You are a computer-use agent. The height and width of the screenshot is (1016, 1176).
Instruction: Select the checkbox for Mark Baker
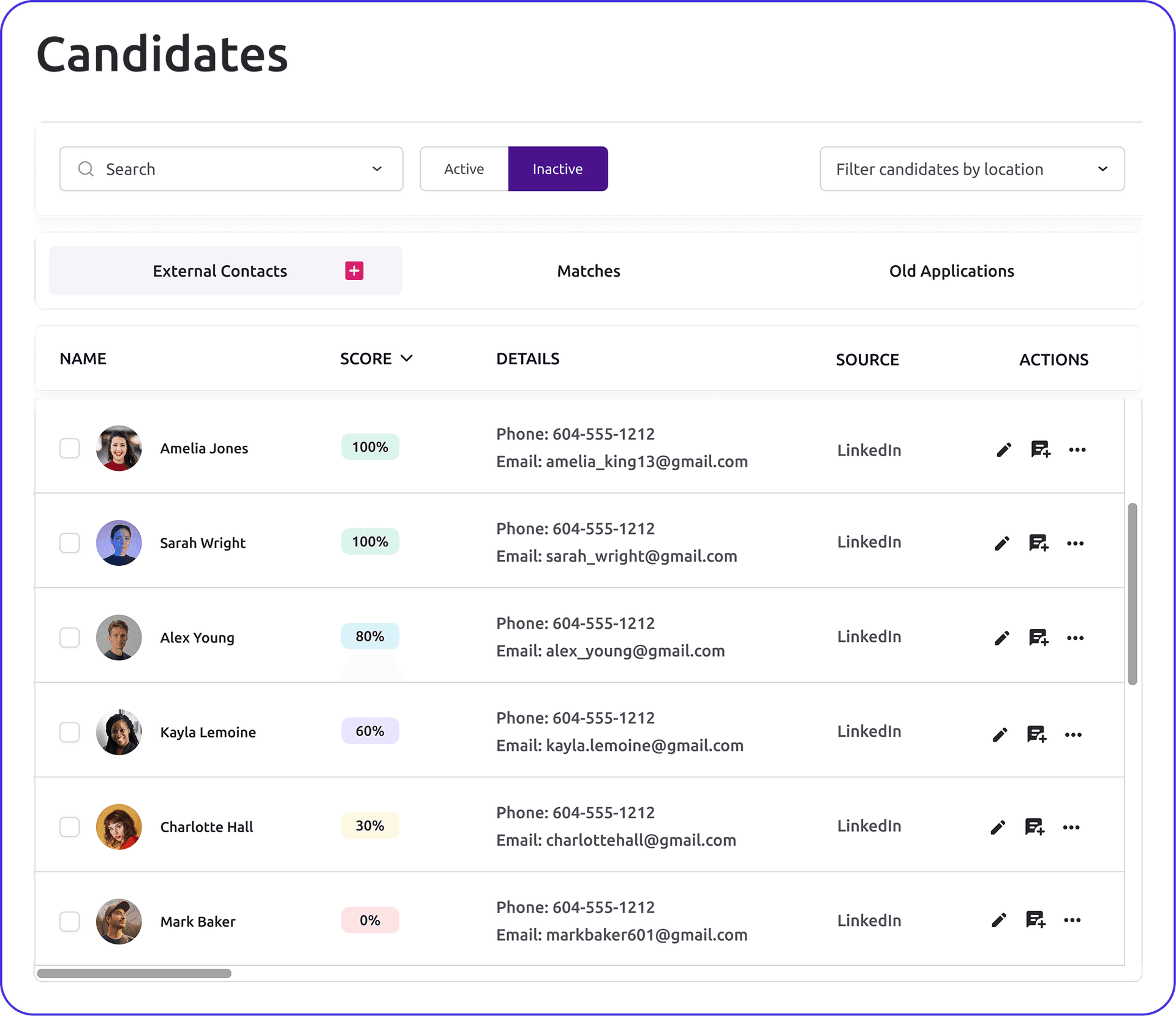pyautogui.click(x=70, y=922)
